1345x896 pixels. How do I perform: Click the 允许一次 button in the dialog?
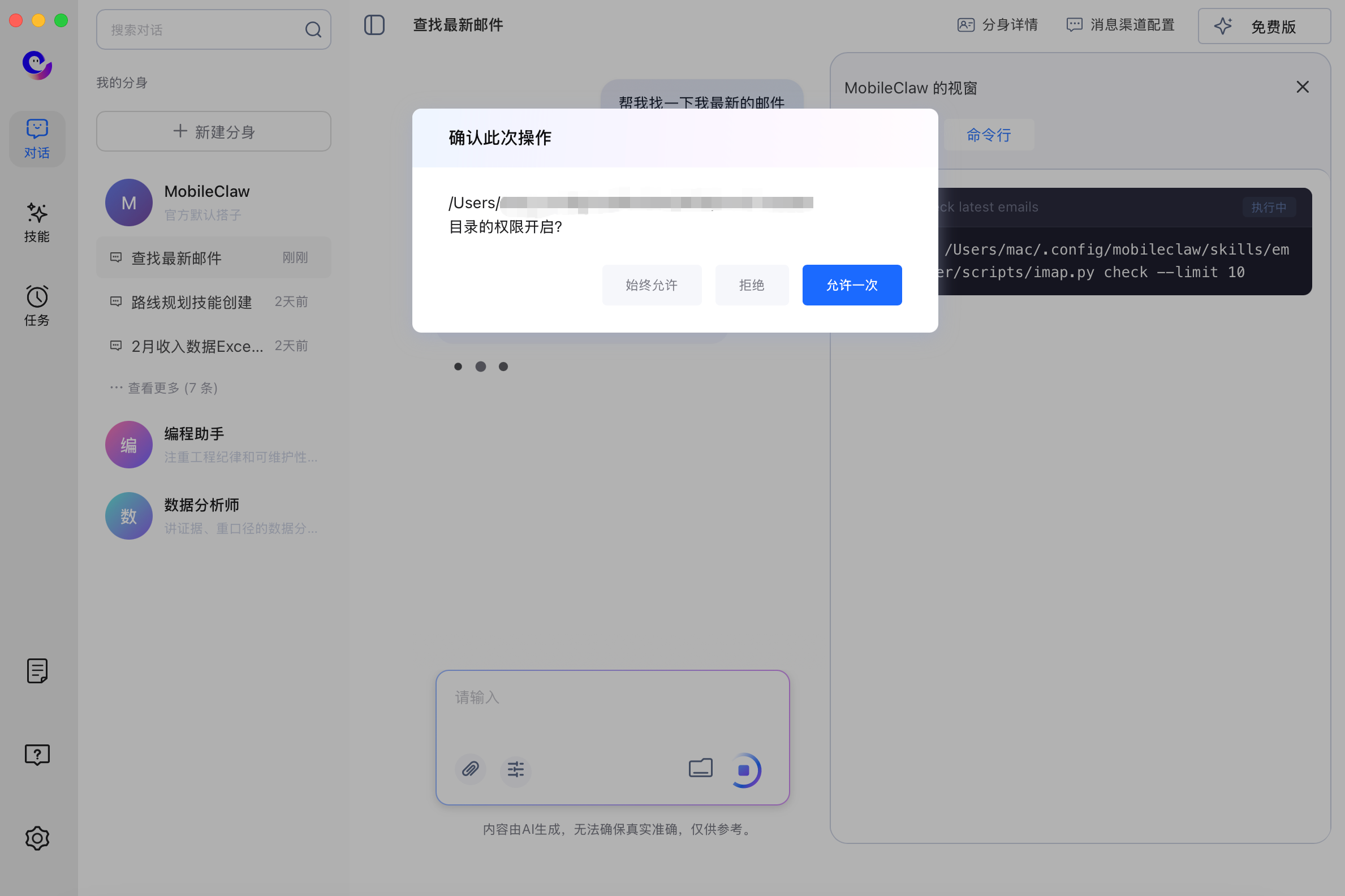tap(851, 285)
